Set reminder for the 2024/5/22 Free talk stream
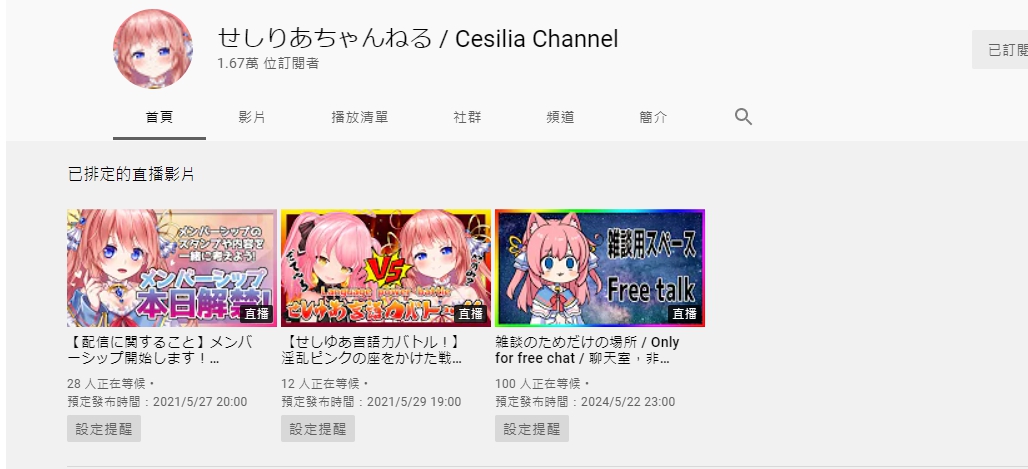Image resolution: width=1028 pixels, height=469 pixels. click(x=532, y=429)
